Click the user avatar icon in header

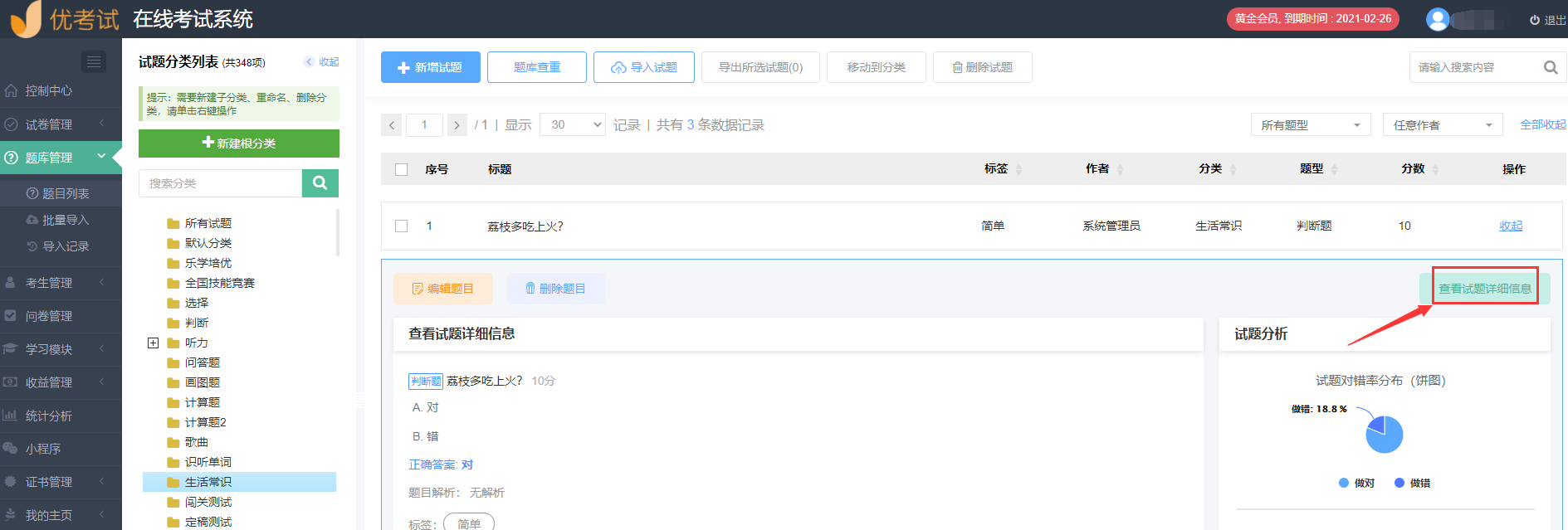pyautogui.click(x=1437, y=19)
